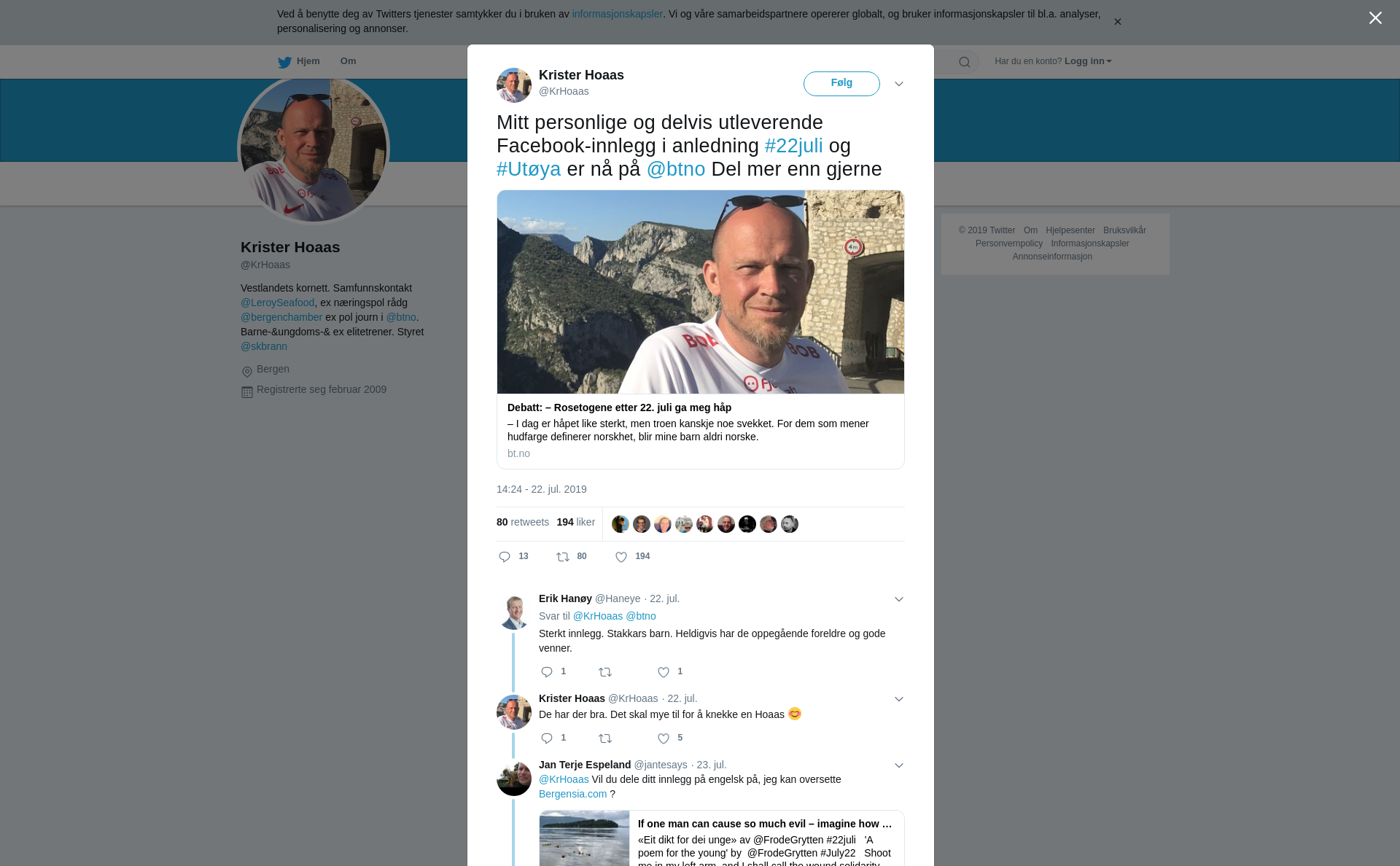The height and width of the screenshot is (866, 1400).
Task: Retweet Erik Hanøy's reply
Action: [605, 672]
